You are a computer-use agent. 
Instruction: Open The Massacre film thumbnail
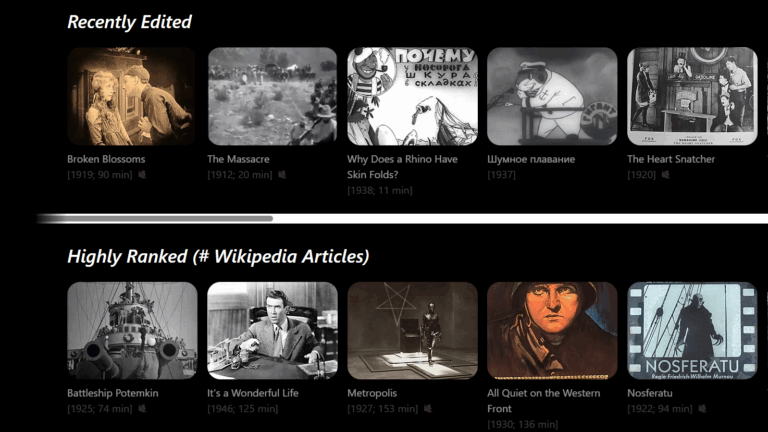click(x=272, y=96)
